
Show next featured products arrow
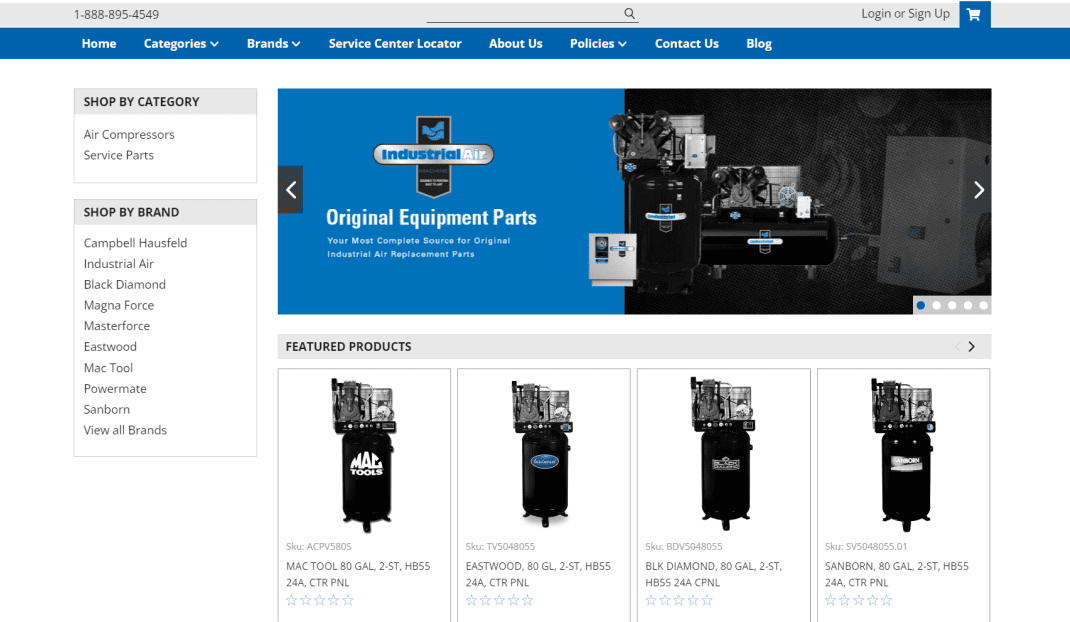click(972, 347)
